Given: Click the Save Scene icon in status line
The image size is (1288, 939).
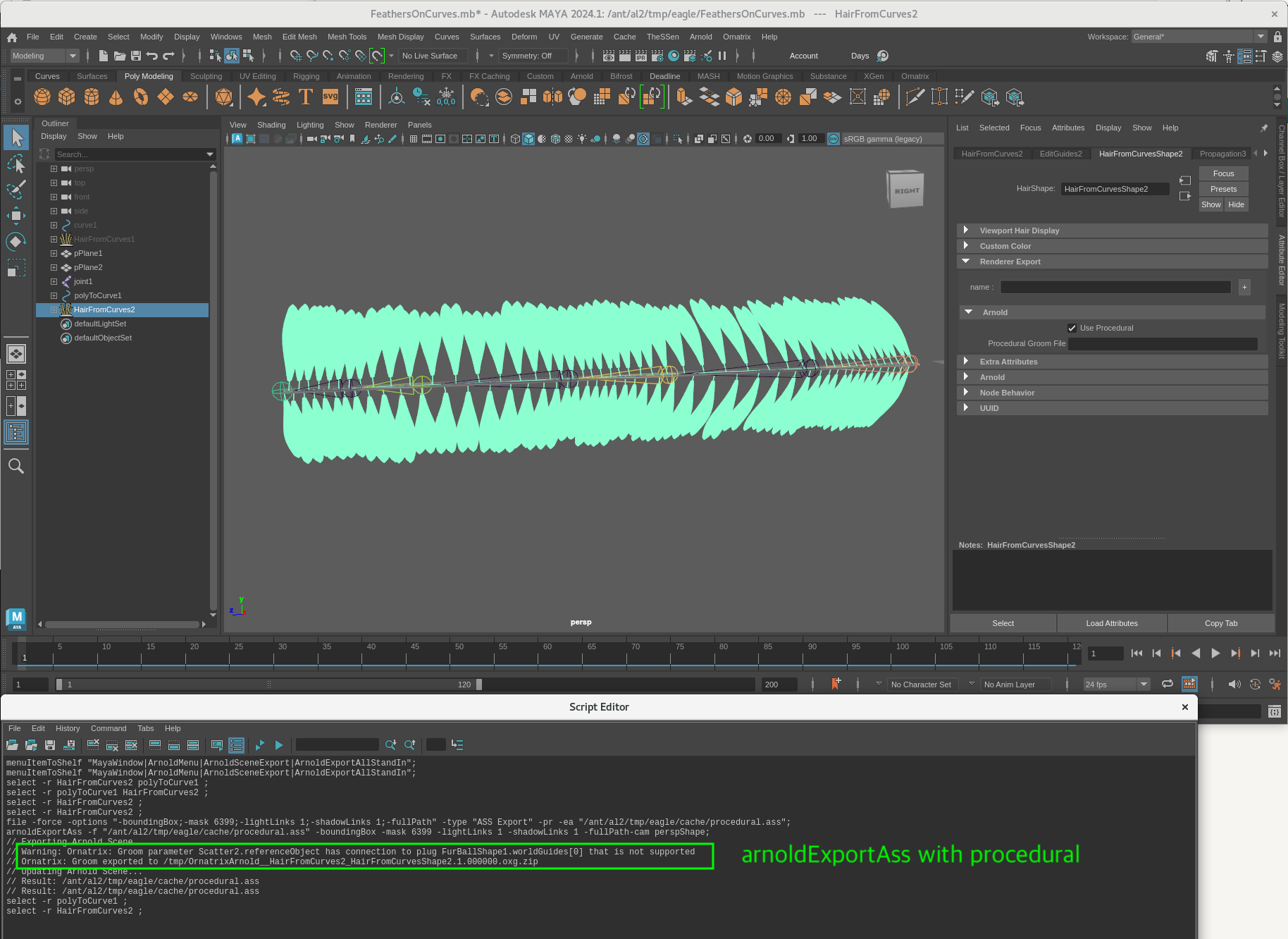Looking at the screenshot, I should [136, 56].
